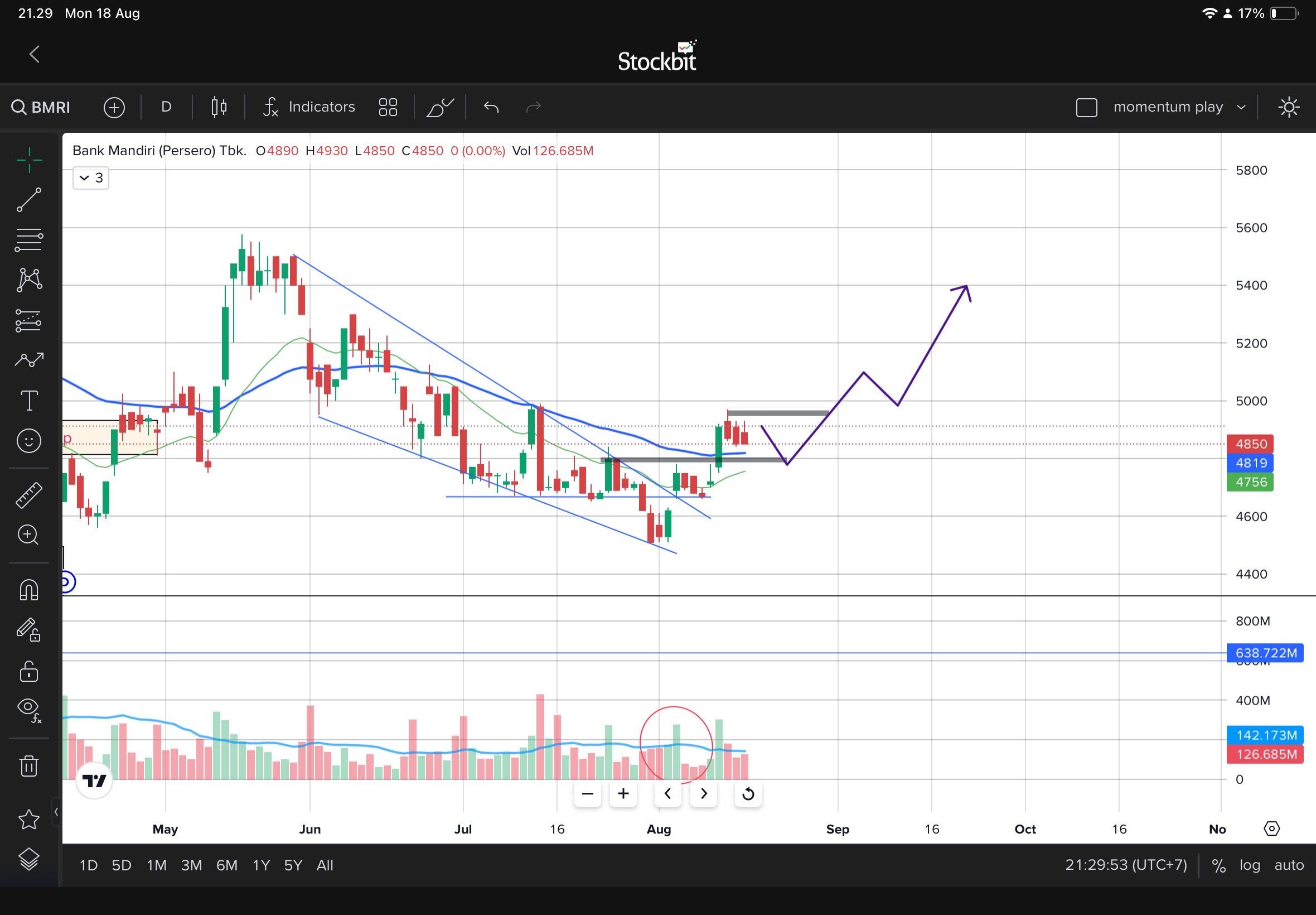Select the zigzag arrow annotation tool
Viewport: 1316px width, 915px height.
pyautogui.click(x=28, y=360)
